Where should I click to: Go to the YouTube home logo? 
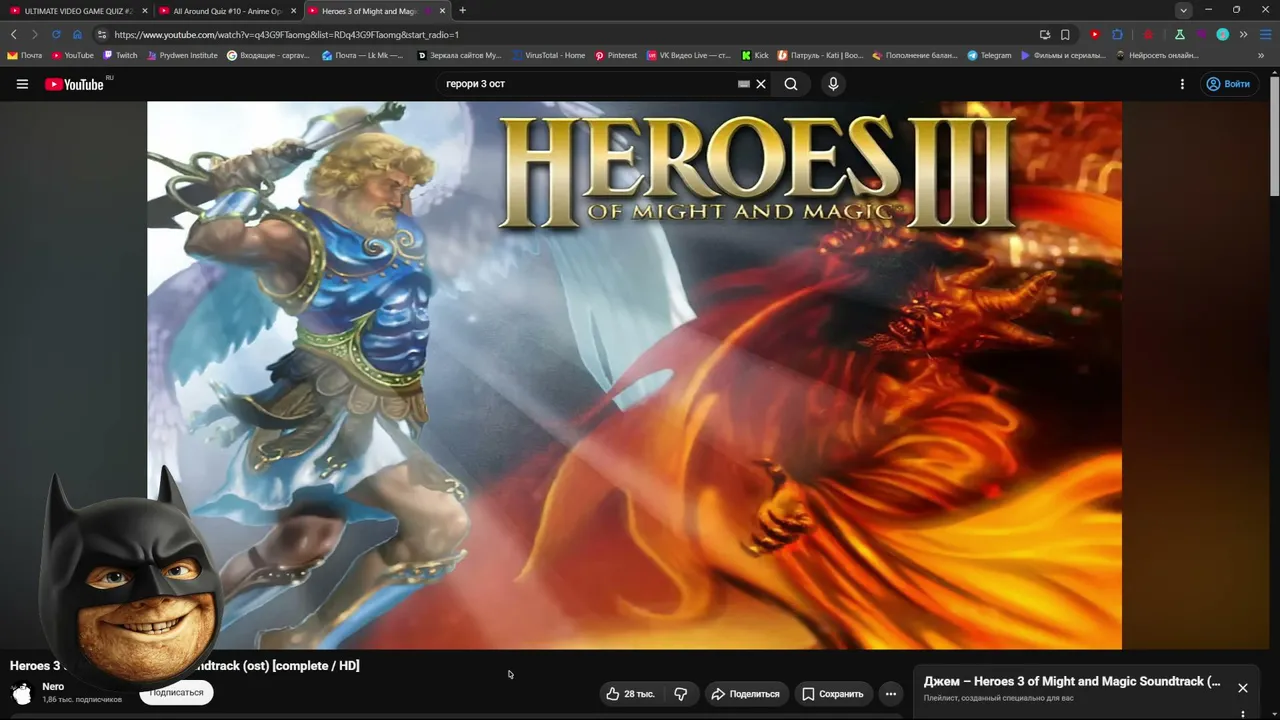[74, 84]
